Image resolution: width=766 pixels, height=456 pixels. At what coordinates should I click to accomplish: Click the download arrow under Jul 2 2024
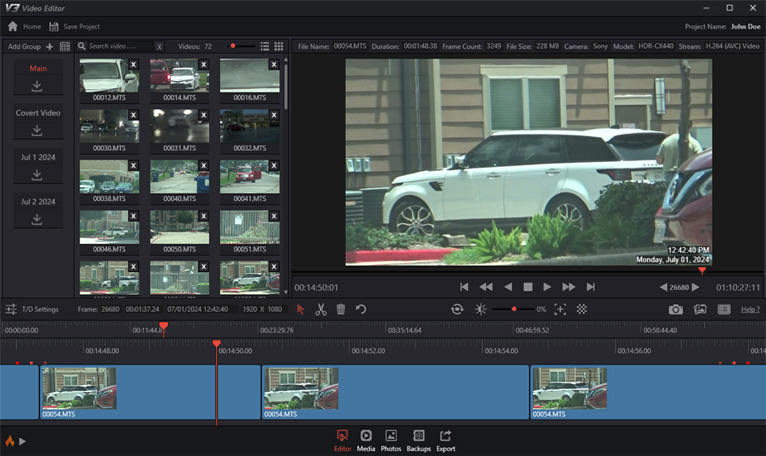(37, 219)
